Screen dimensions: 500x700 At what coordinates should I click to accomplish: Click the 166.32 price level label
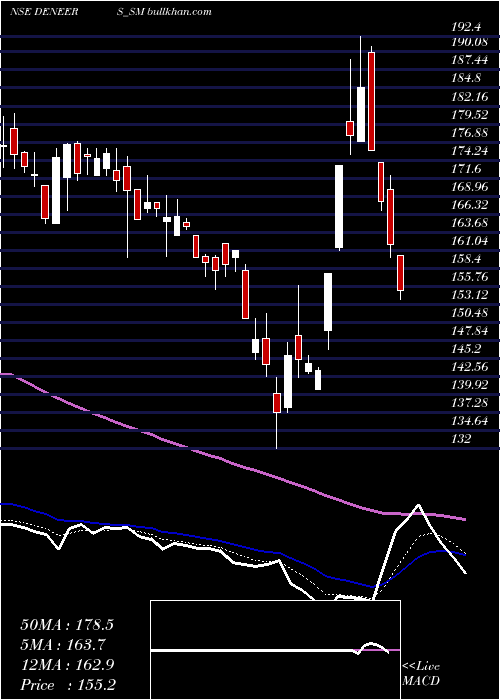coord(468,205)
